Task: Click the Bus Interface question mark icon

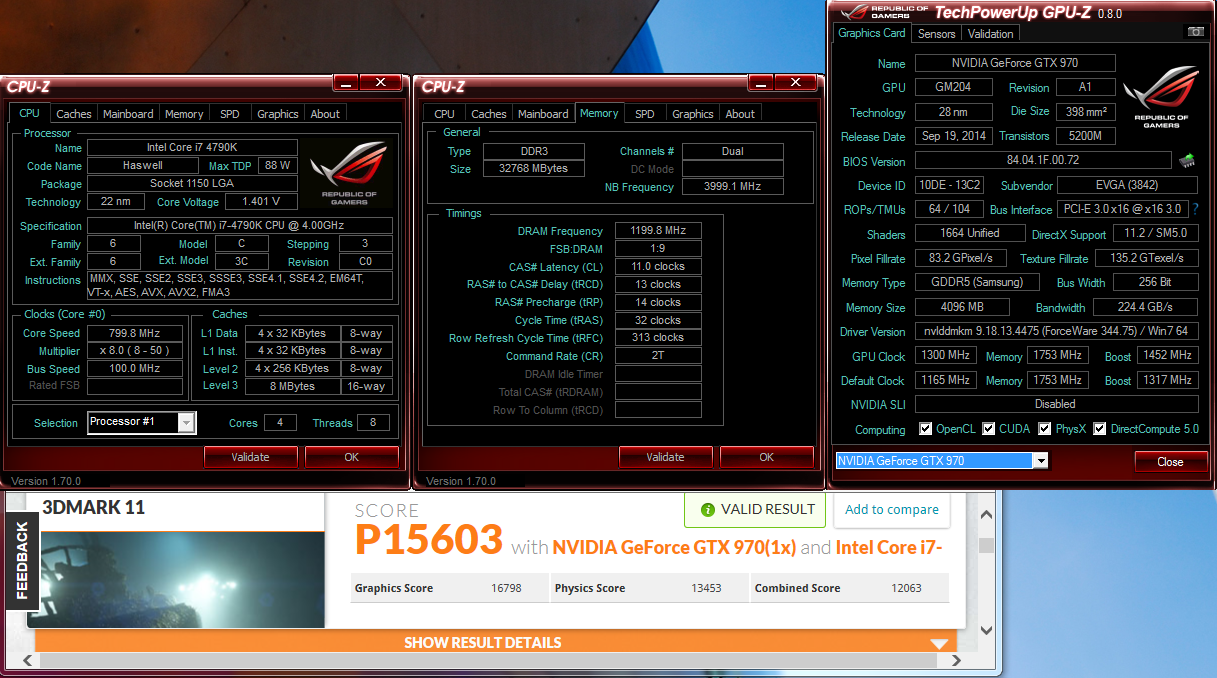Action: [x=1194, y=209]
